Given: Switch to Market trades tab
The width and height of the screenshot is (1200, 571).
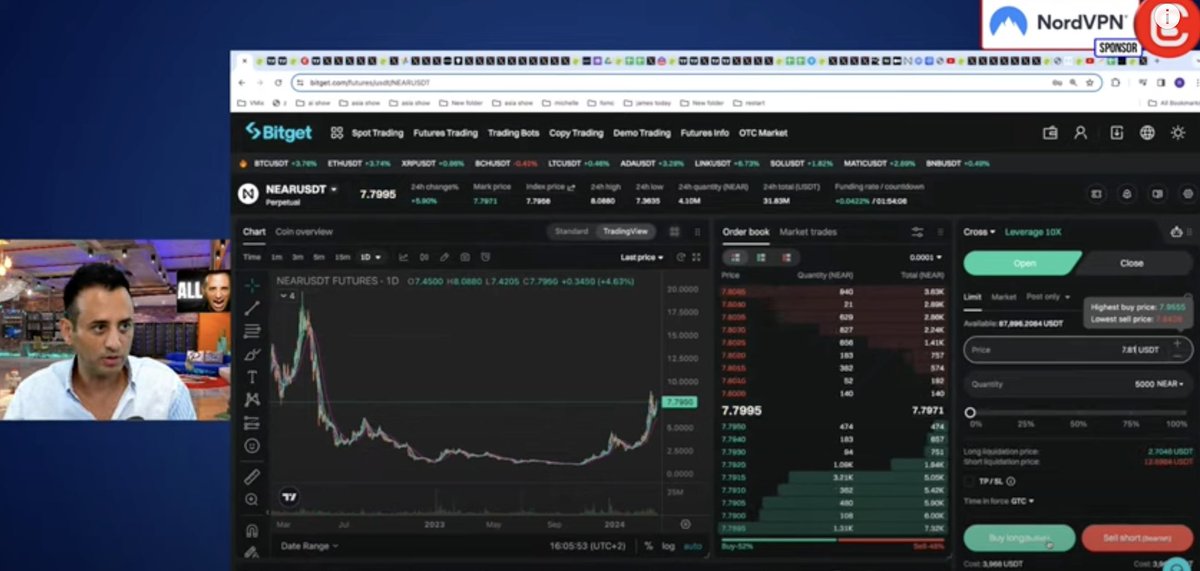Looking at the screenshot, I should coord(808,232).
